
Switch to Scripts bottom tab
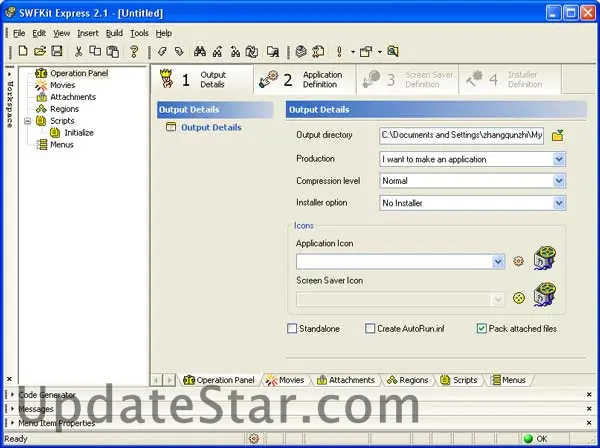click(459, 380)
